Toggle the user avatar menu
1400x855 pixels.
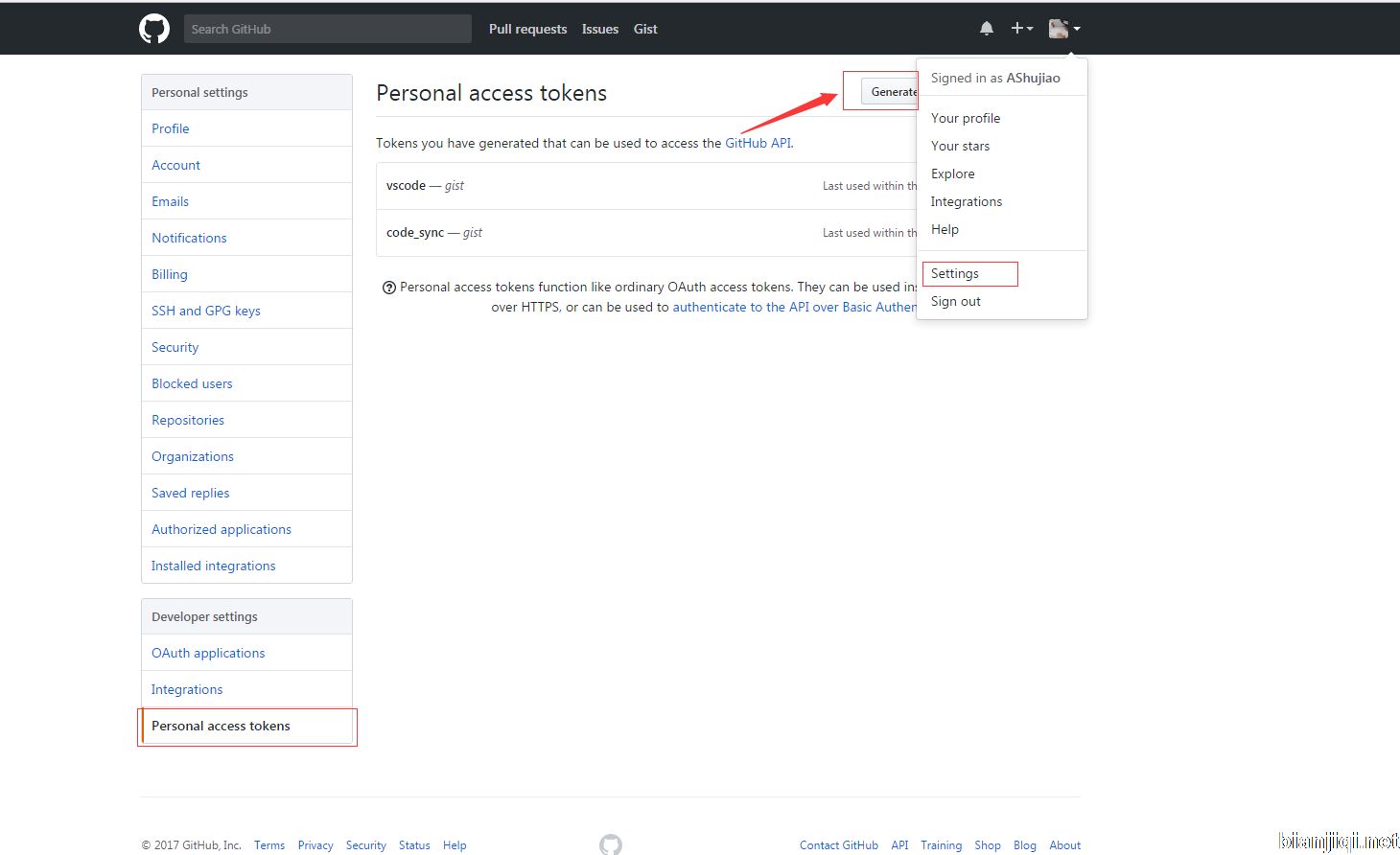1064,29
